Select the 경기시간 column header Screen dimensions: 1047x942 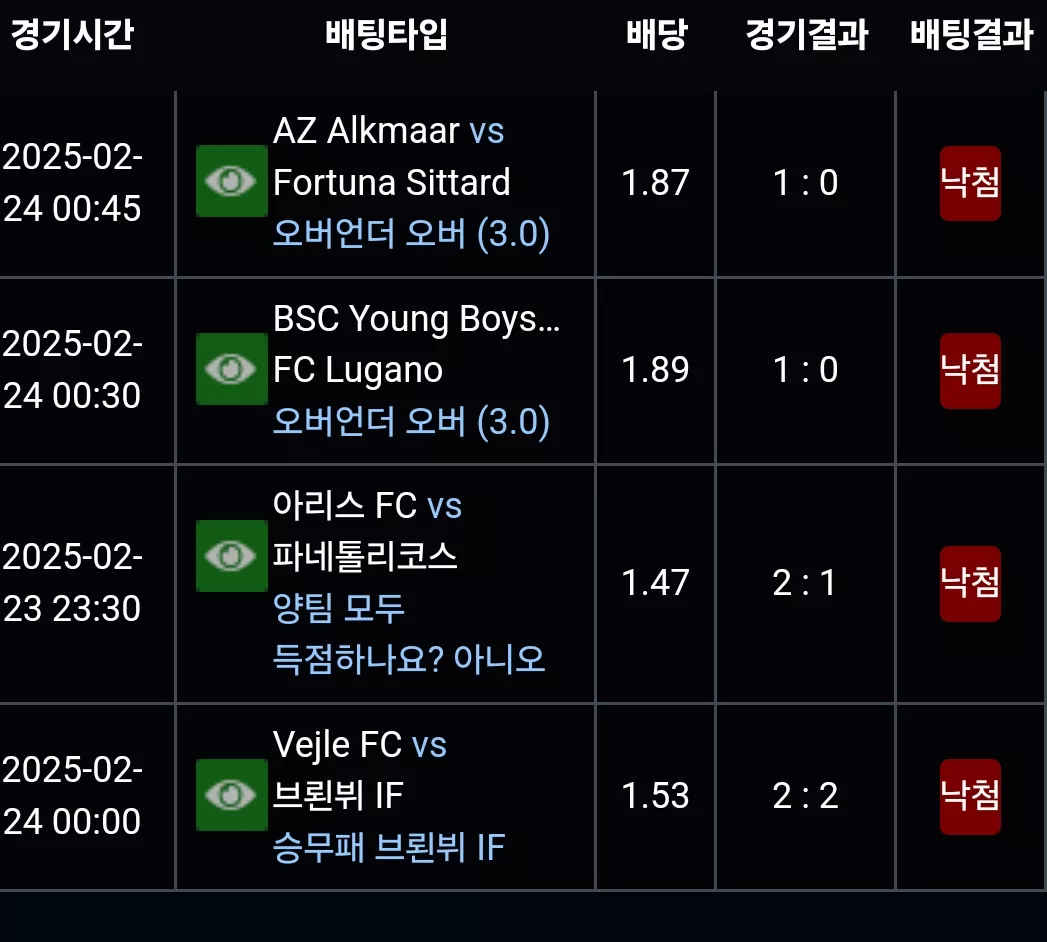coord(72,35)
